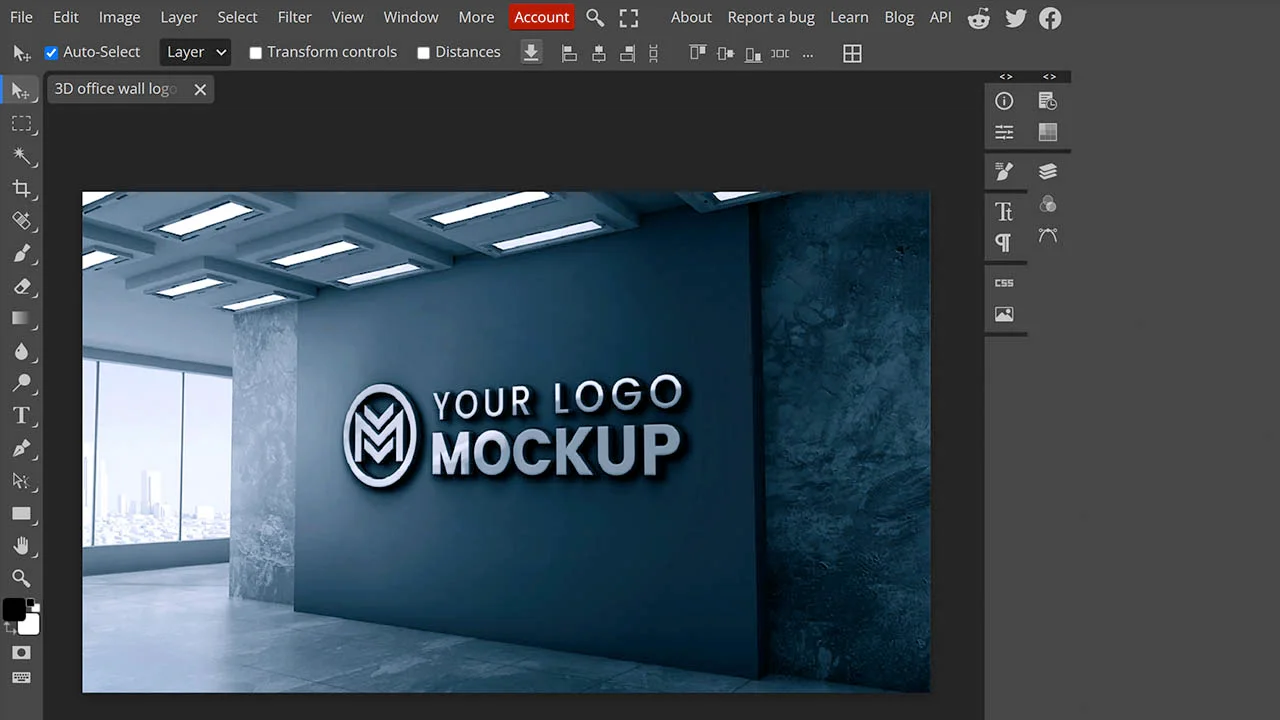This screenshot has height=720, width=1280.
Task: Click the red Account button
Action: pos(541,17)
